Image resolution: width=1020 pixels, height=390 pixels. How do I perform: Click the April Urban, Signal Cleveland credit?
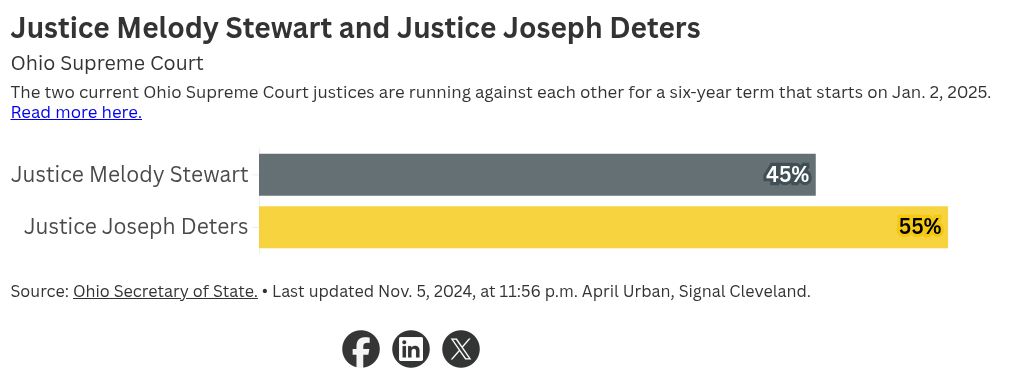click(x=696, y=291)
